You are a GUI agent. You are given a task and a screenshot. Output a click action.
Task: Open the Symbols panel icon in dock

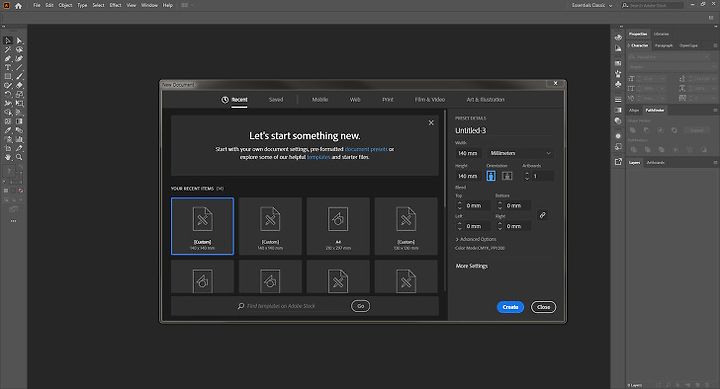coord(618,85)
